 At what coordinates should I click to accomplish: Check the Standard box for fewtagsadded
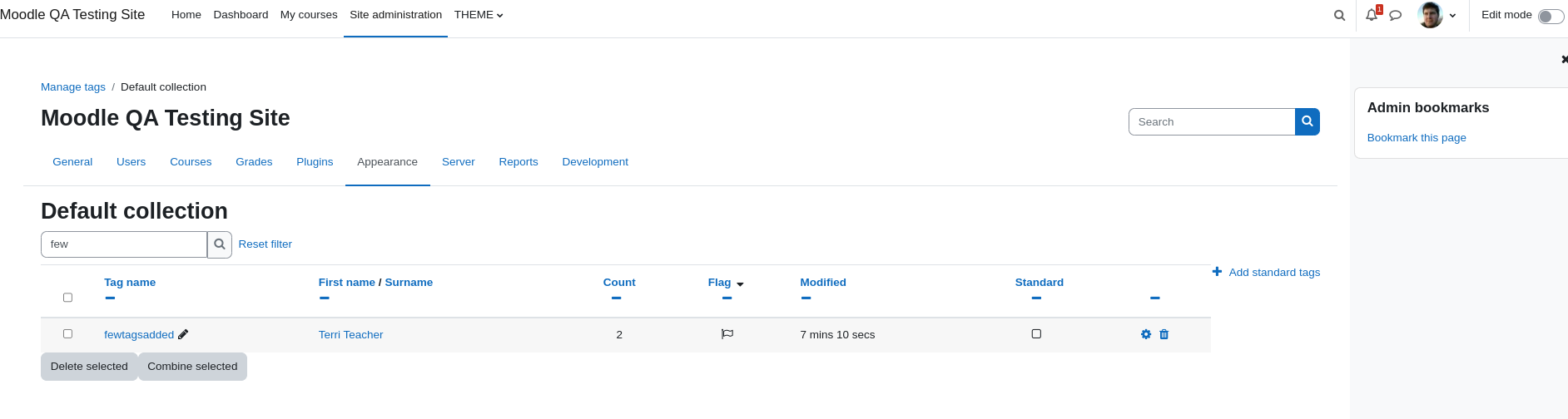pos(1036,333)
